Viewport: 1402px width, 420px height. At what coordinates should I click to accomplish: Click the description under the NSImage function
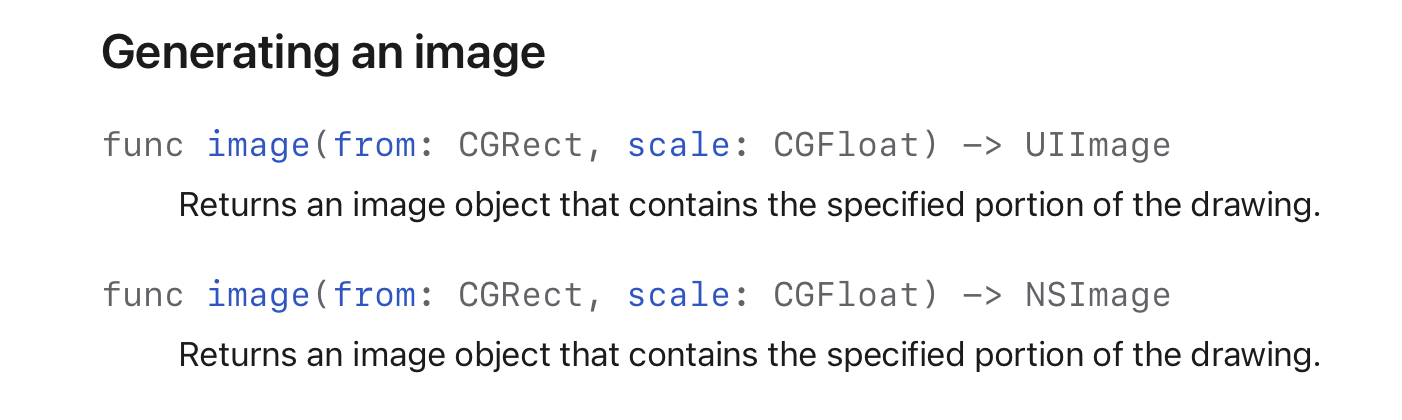[749, 354]
